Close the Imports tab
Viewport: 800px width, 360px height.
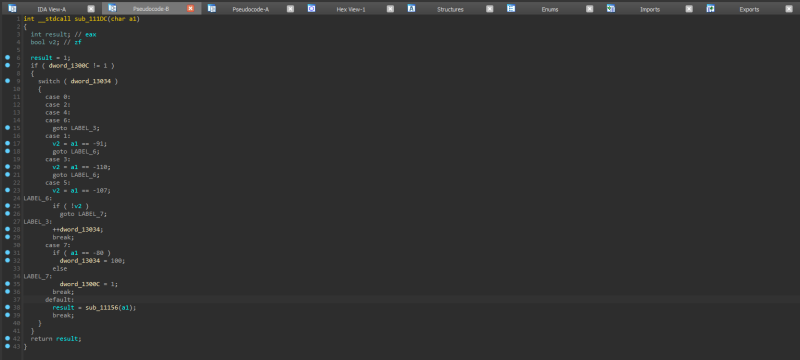tap(689, 9)
